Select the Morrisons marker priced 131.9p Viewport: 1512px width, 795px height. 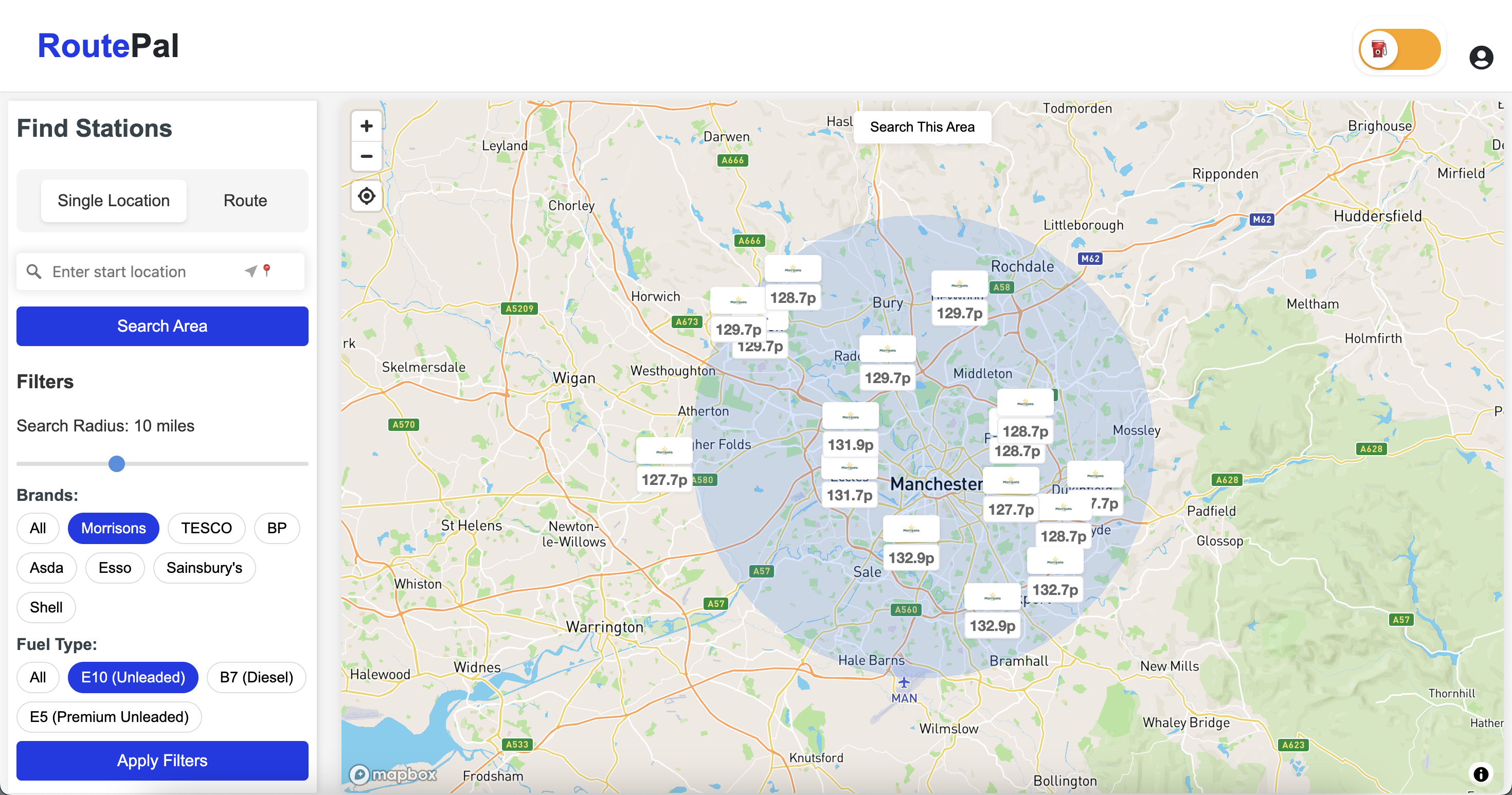point(850,416)
